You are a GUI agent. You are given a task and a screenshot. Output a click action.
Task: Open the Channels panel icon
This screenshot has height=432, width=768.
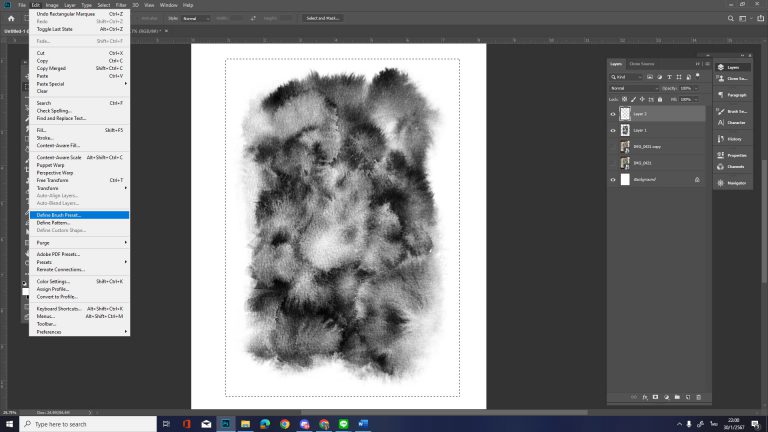(x=735, y=165)
